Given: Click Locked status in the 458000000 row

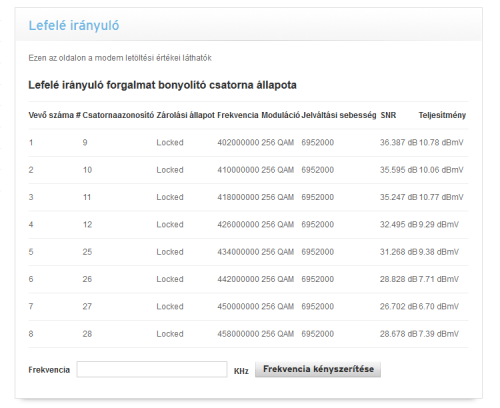Looking at the screenshot, I should (170, 334).
